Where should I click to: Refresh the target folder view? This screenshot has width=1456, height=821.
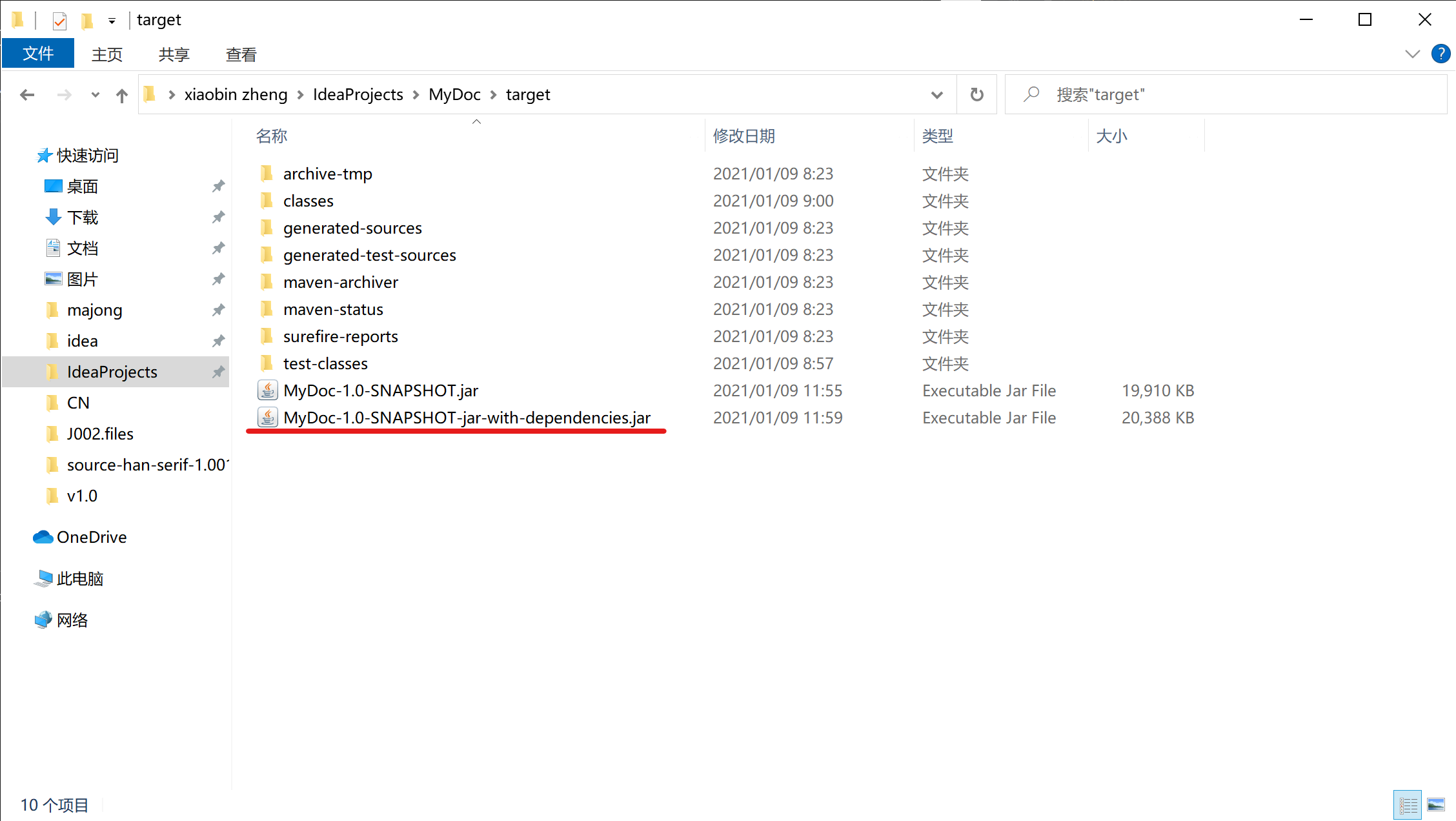point(976,95)
